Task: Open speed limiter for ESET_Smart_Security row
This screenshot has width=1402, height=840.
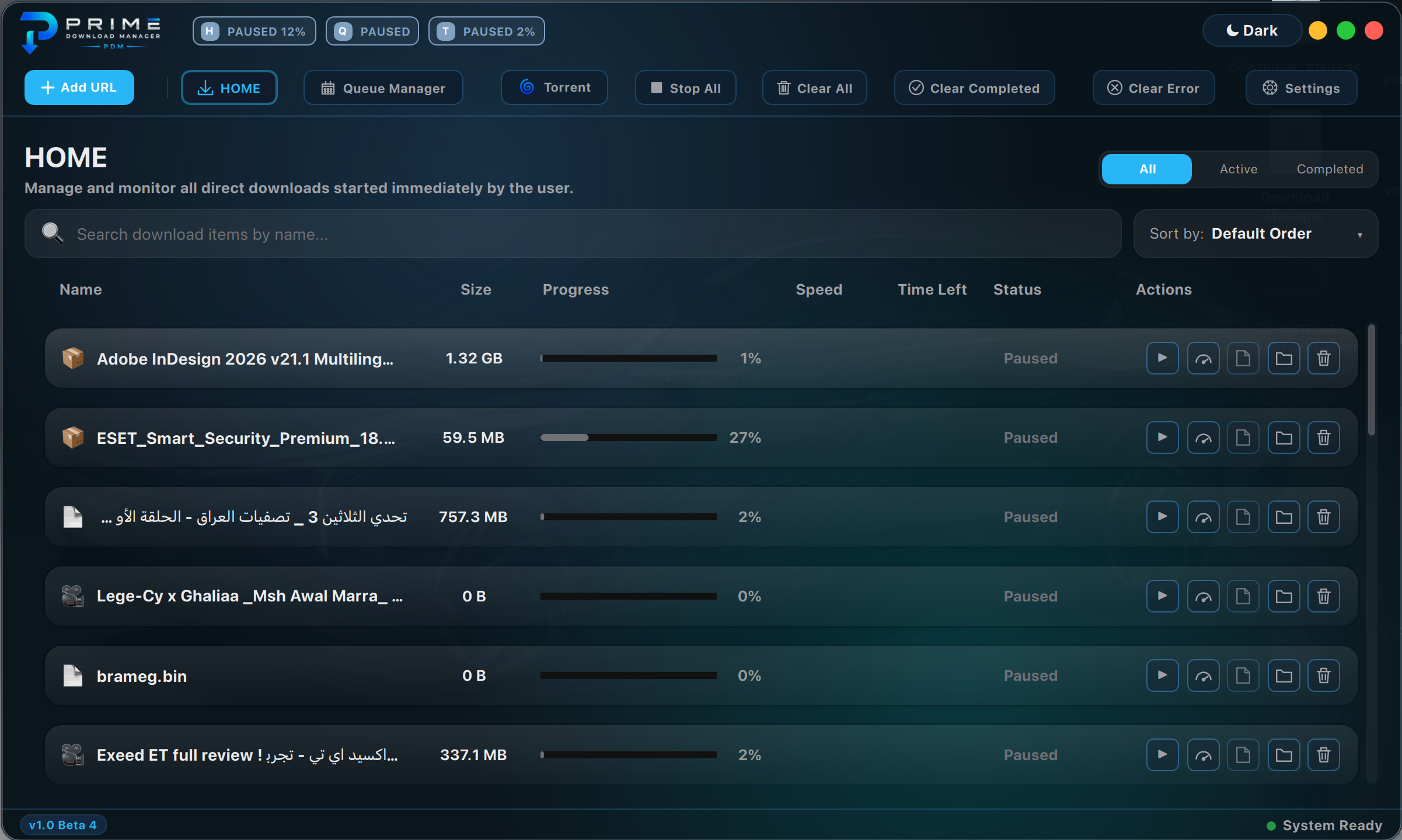Action: click(1203, 437)
